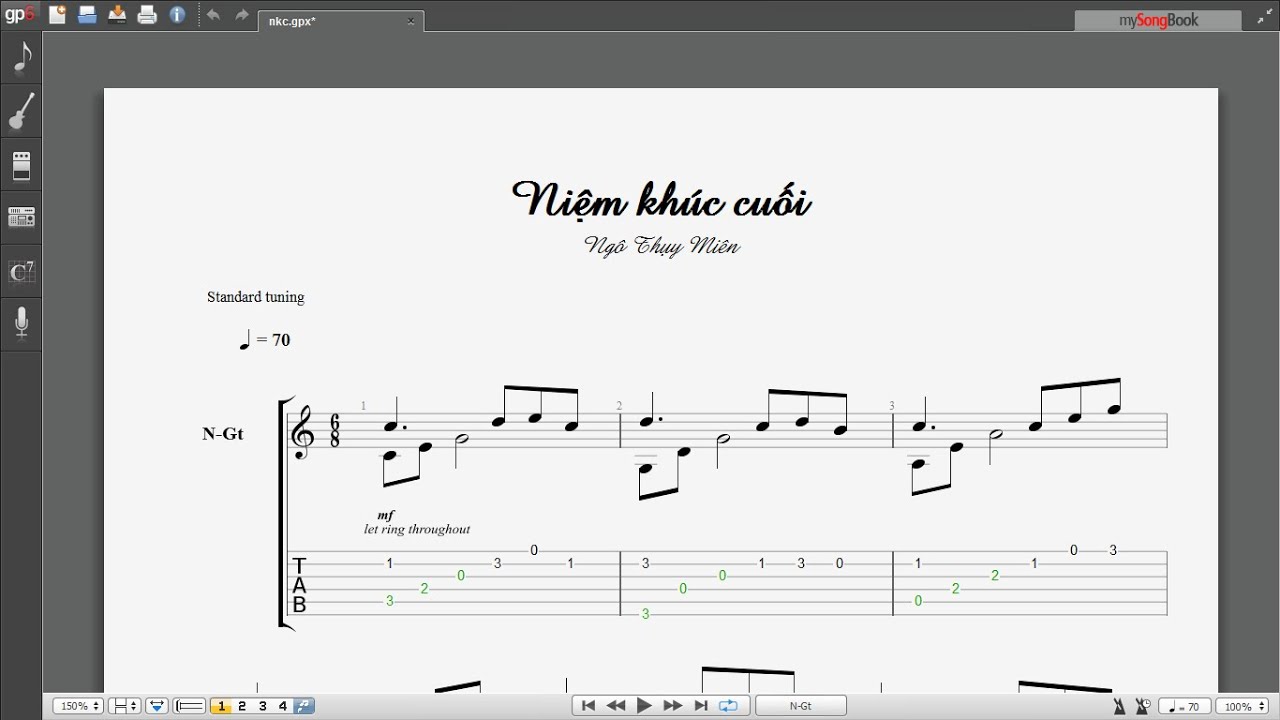The width and height of the screenshot is (1280, 720).
Task: Toggle the count-in metronome with clock icon
Action: (x=1143, y=706)
